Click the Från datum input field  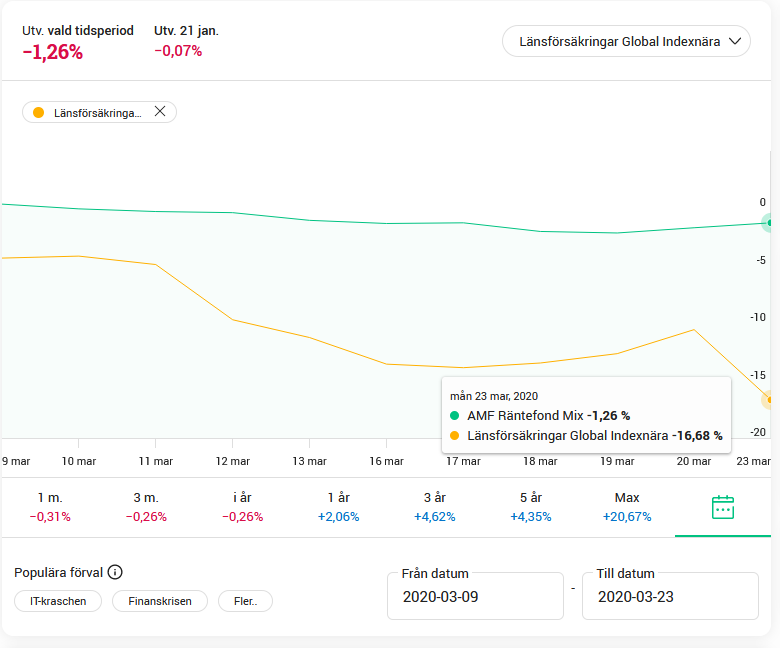[x=475, y=597]
